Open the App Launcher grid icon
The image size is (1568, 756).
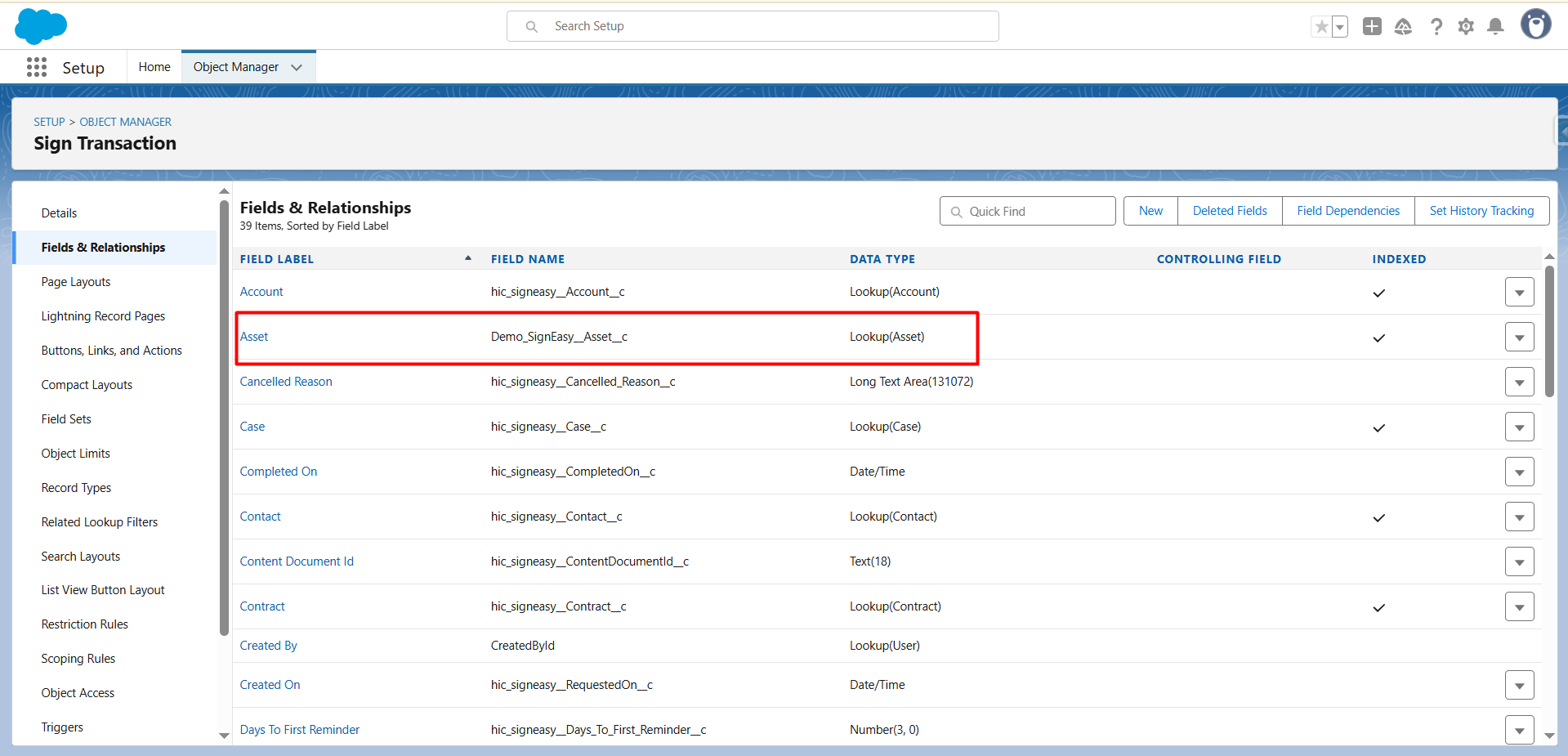click(36, 67)
